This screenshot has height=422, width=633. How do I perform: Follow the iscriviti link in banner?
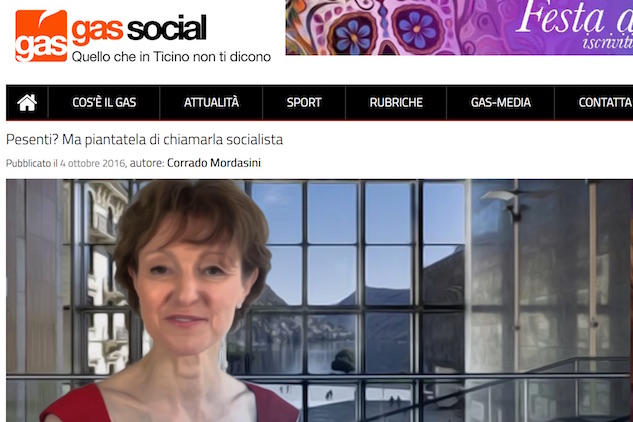(607, 42)
